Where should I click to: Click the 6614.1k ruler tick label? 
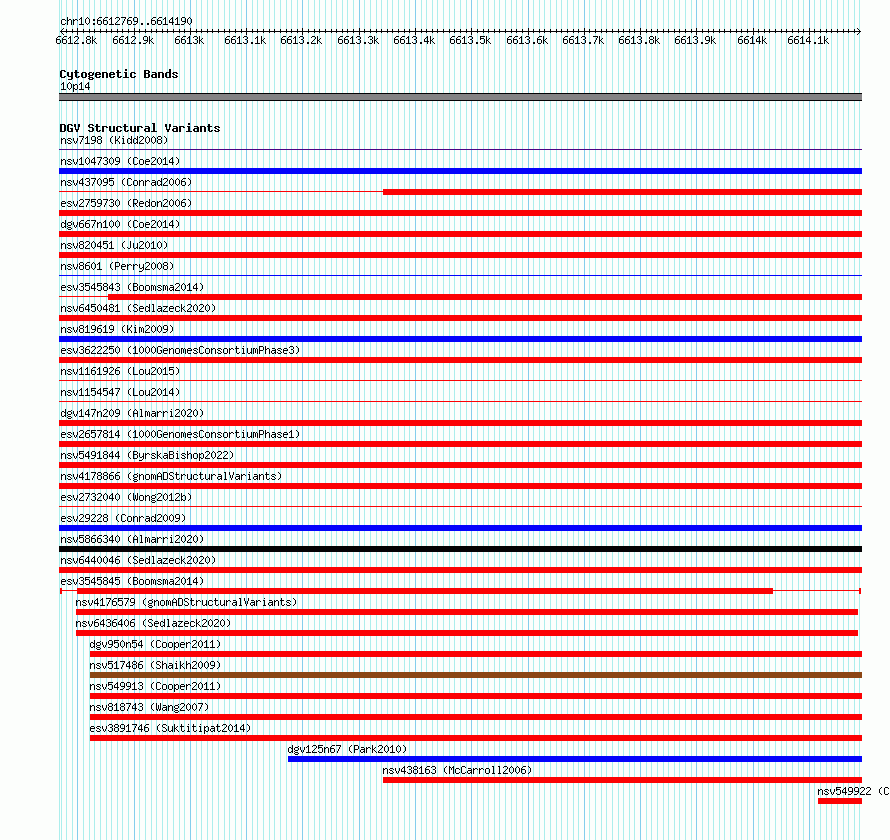pos(808,40)
